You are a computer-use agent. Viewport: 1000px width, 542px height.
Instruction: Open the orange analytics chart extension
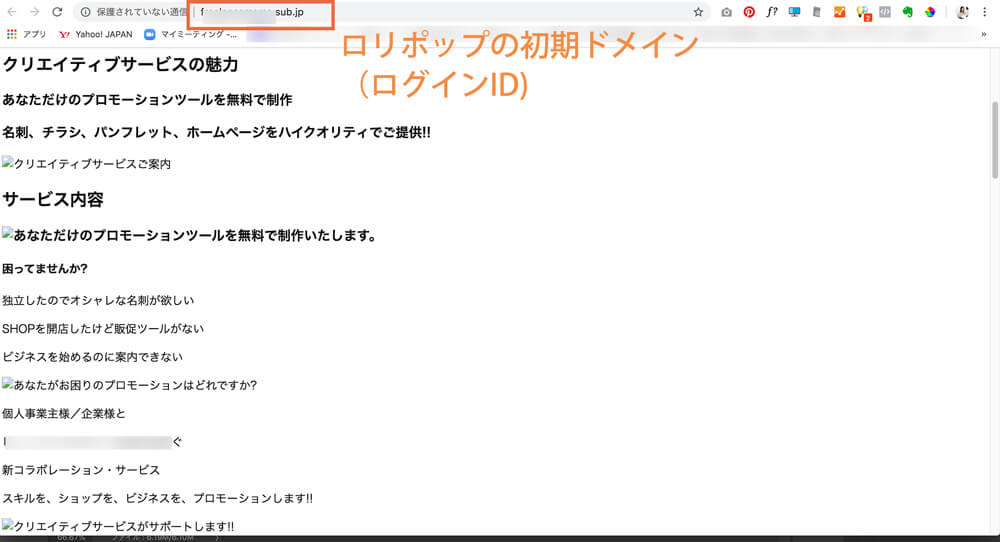(x=839, y=12)
